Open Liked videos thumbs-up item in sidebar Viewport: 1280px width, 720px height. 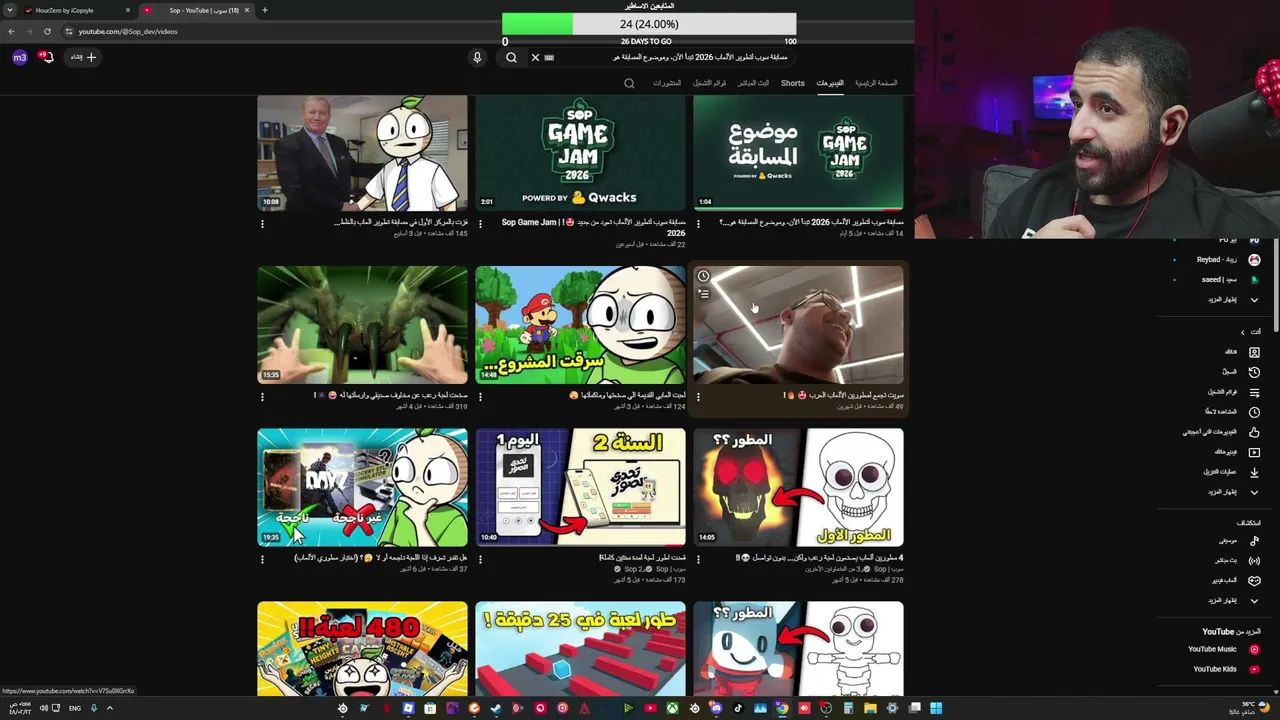tap(1221, 432)
